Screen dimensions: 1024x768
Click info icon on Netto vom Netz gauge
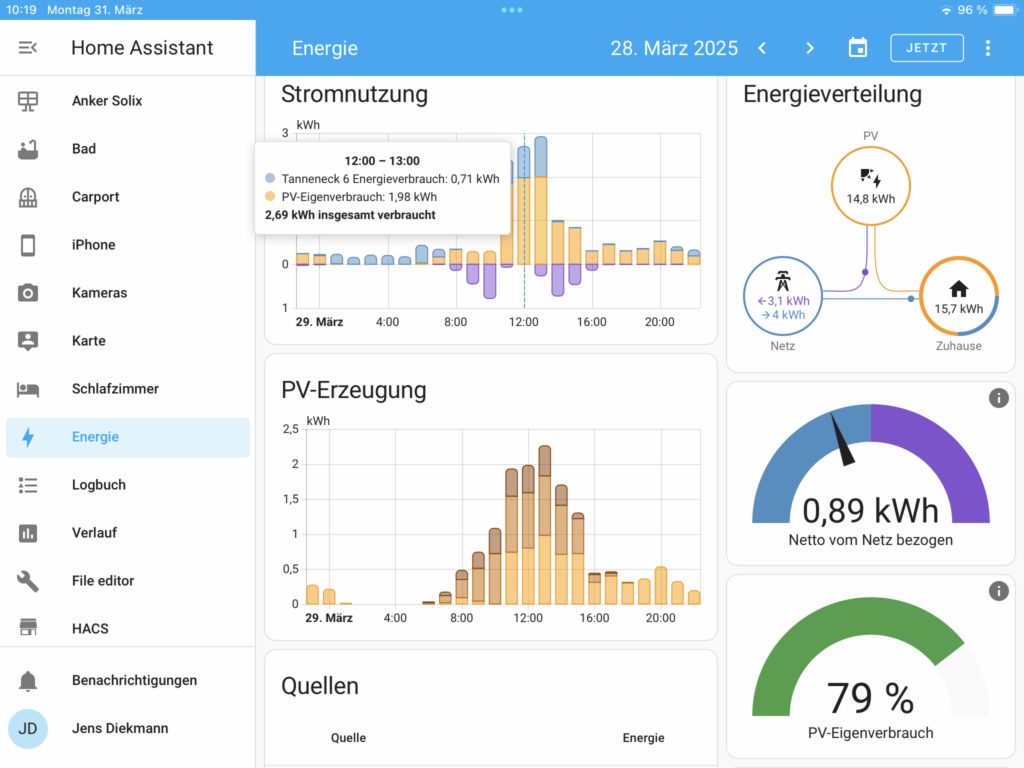tap(998, 398)
